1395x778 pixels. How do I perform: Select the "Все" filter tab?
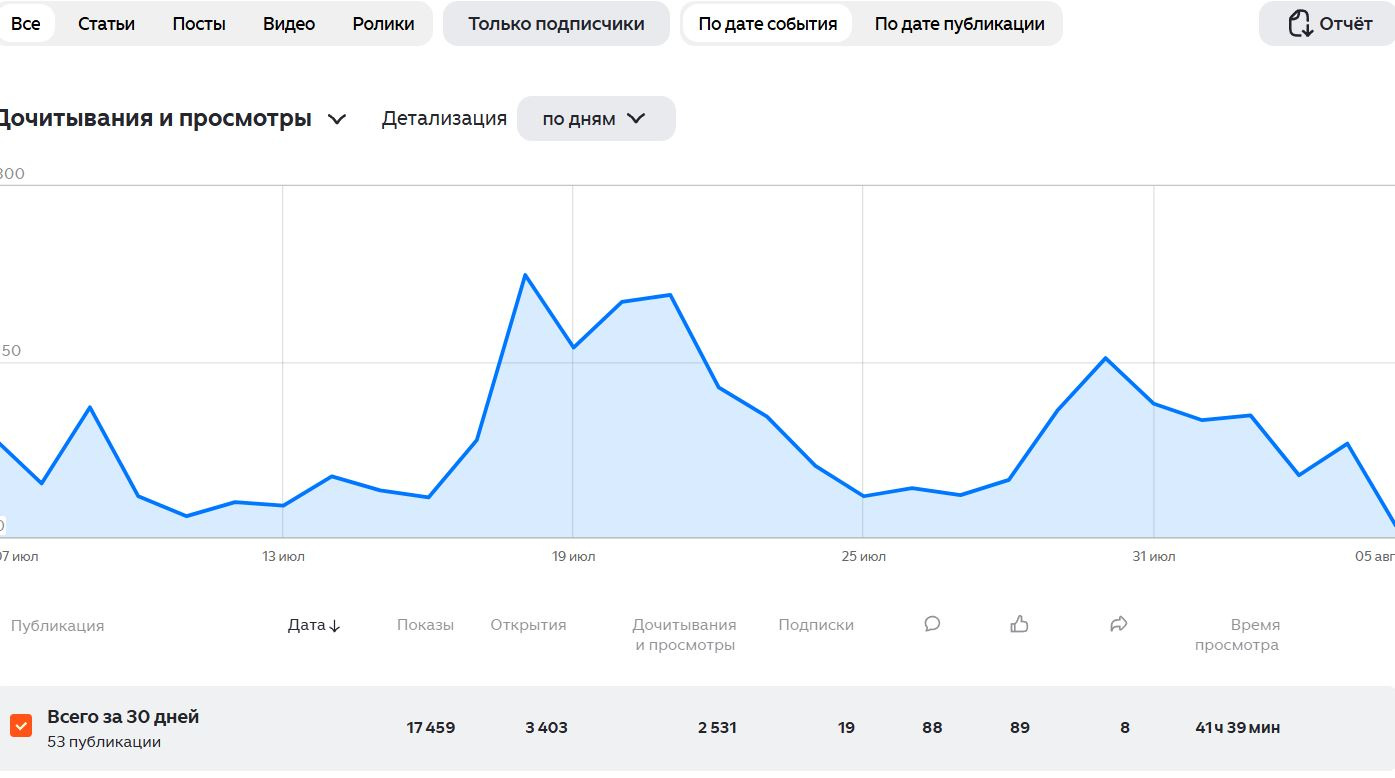click(25, 24)
